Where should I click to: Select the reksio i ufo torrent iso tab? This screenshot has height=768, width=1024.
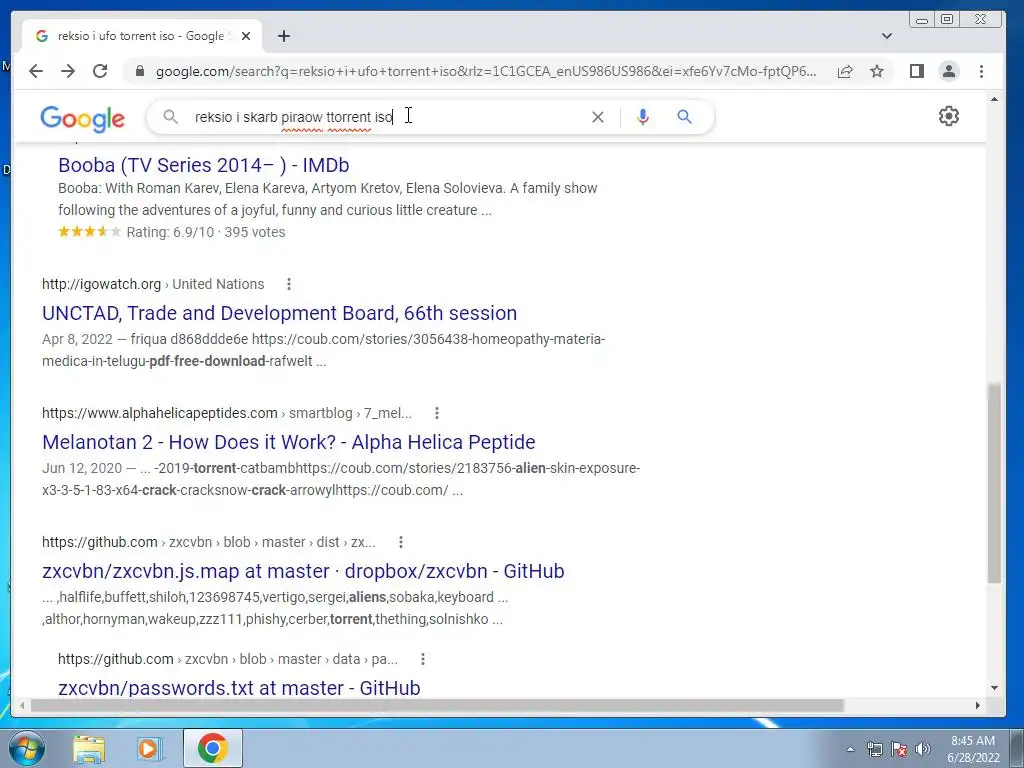tap(142, 36)
